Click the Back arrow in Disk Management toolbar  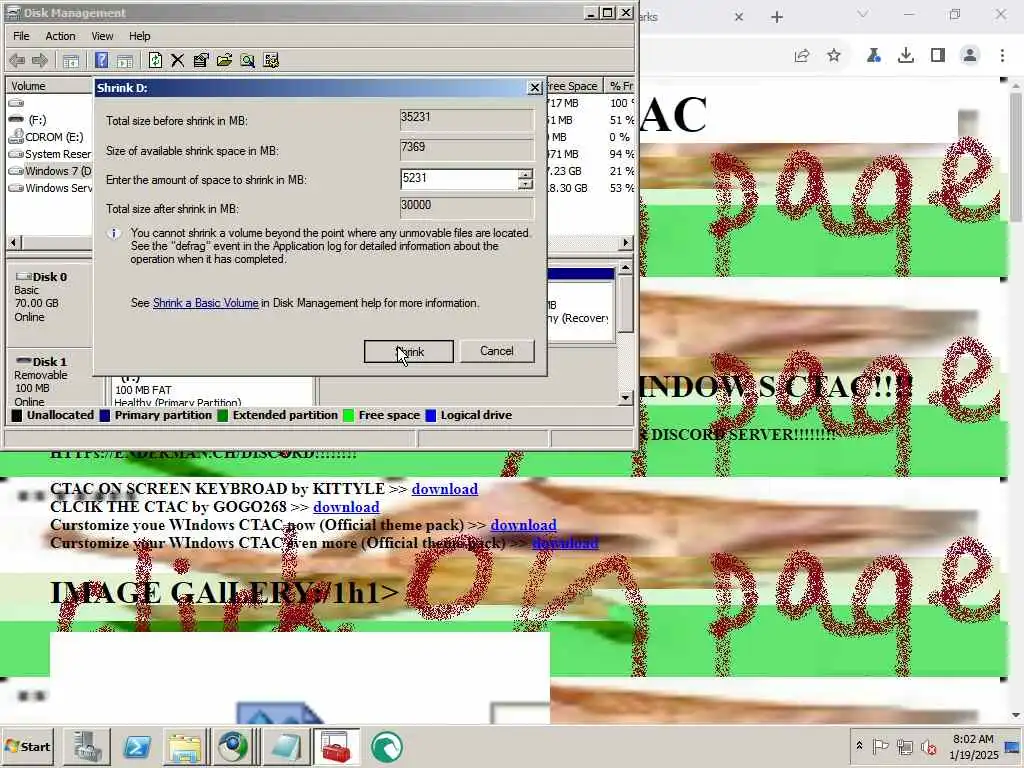pyautogui.click(x=18, y=61)
